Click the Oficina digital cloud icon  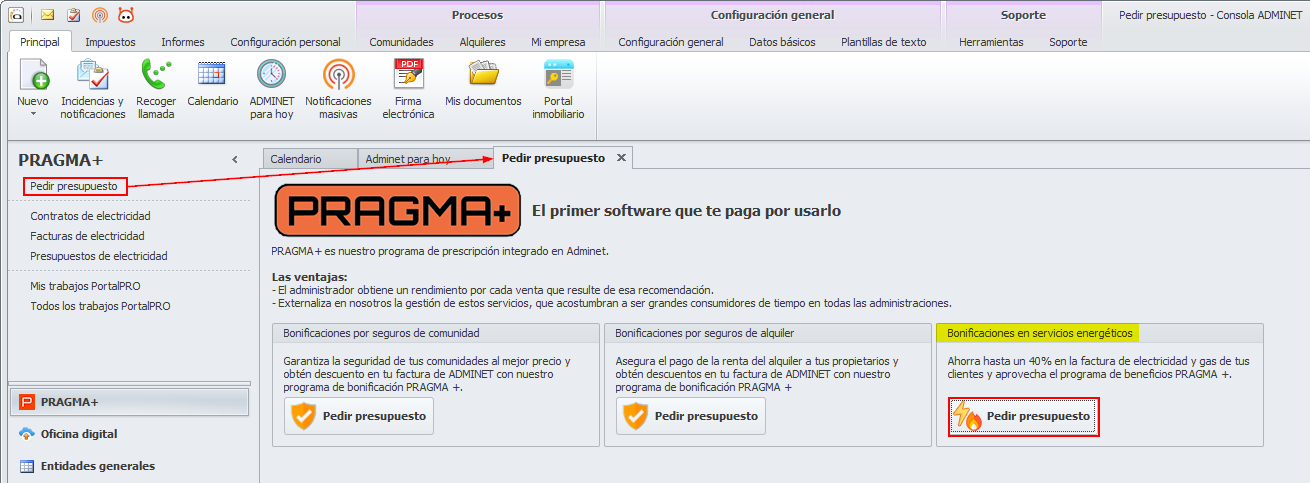pyautogui.click(x=27, y=434)
